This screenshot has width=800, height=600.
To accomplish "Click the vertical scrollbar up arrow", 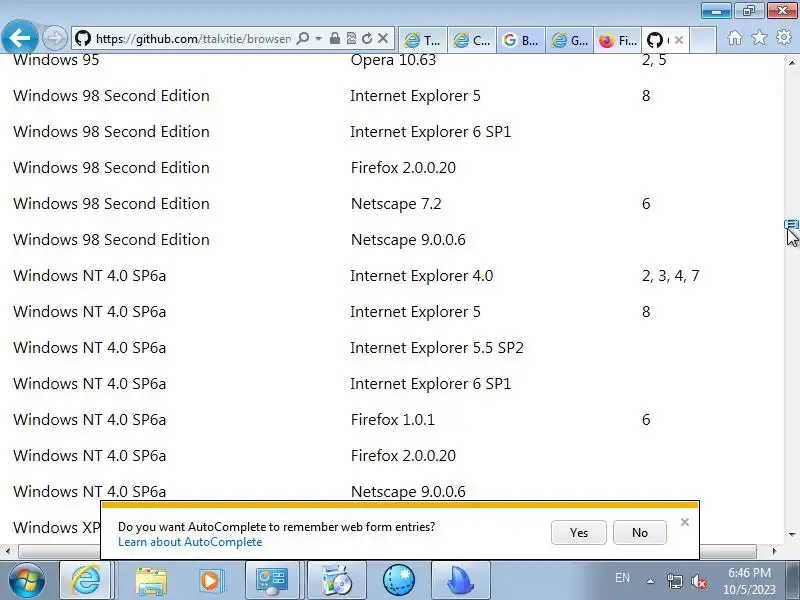I will [x=792, y=63].
